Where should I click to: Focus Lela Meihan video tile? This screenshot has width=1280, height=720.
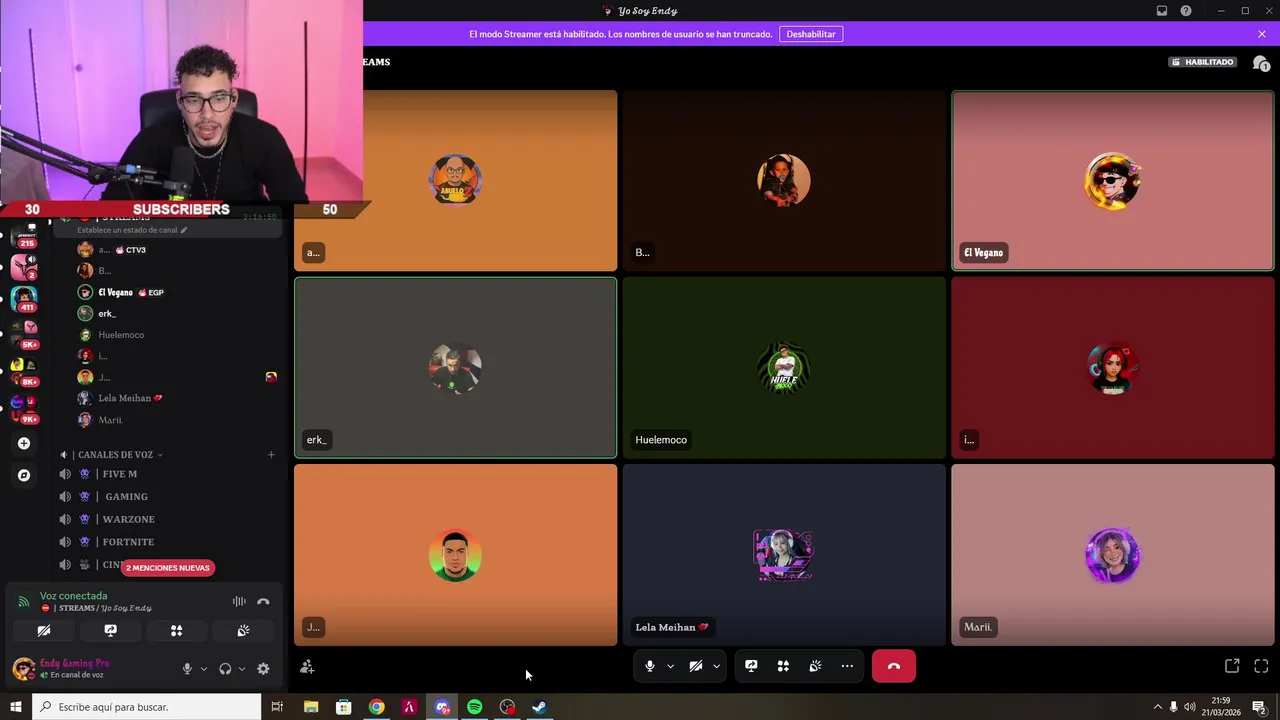784,555
